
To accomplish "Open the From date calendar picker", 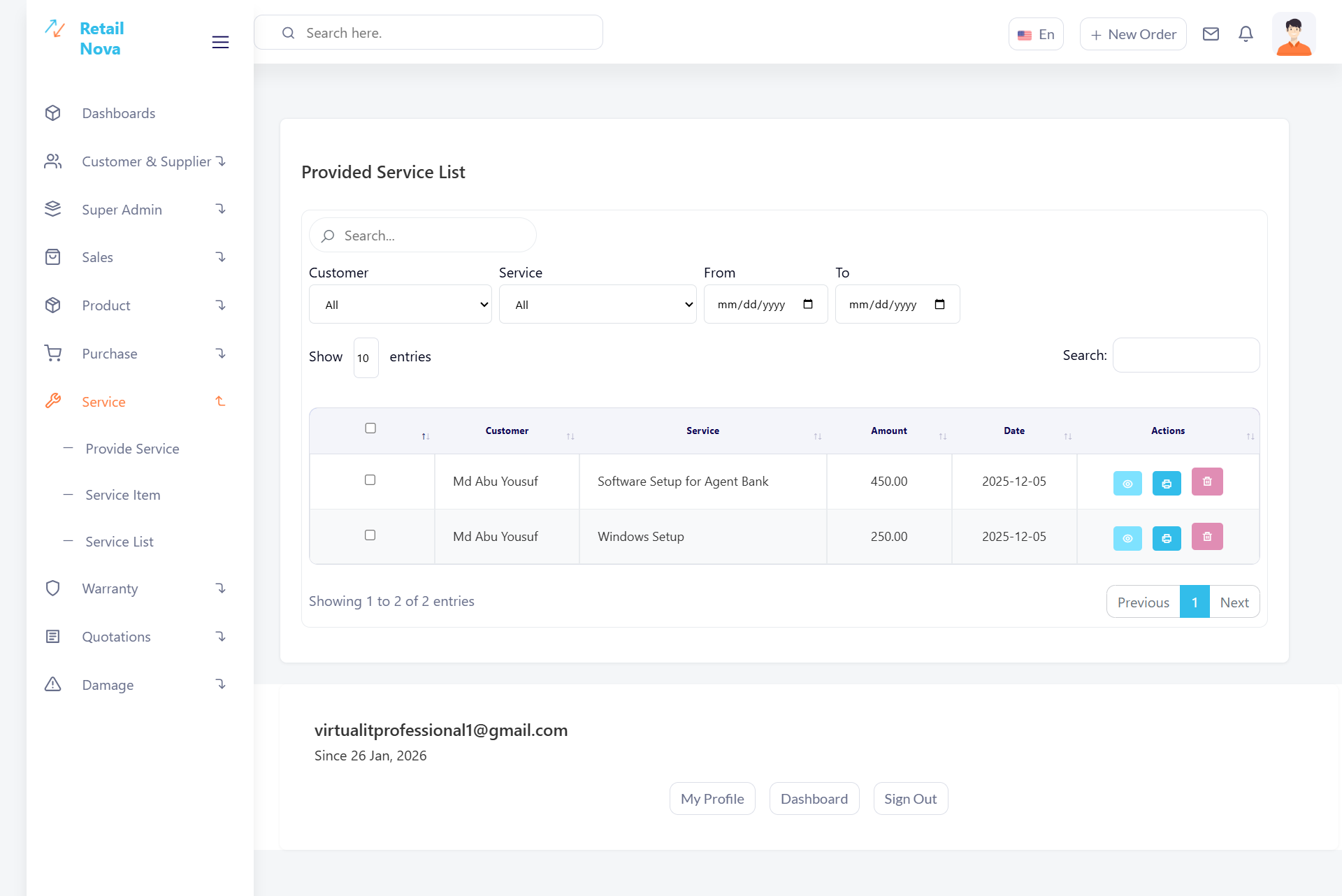I will [x=808, y=304].
